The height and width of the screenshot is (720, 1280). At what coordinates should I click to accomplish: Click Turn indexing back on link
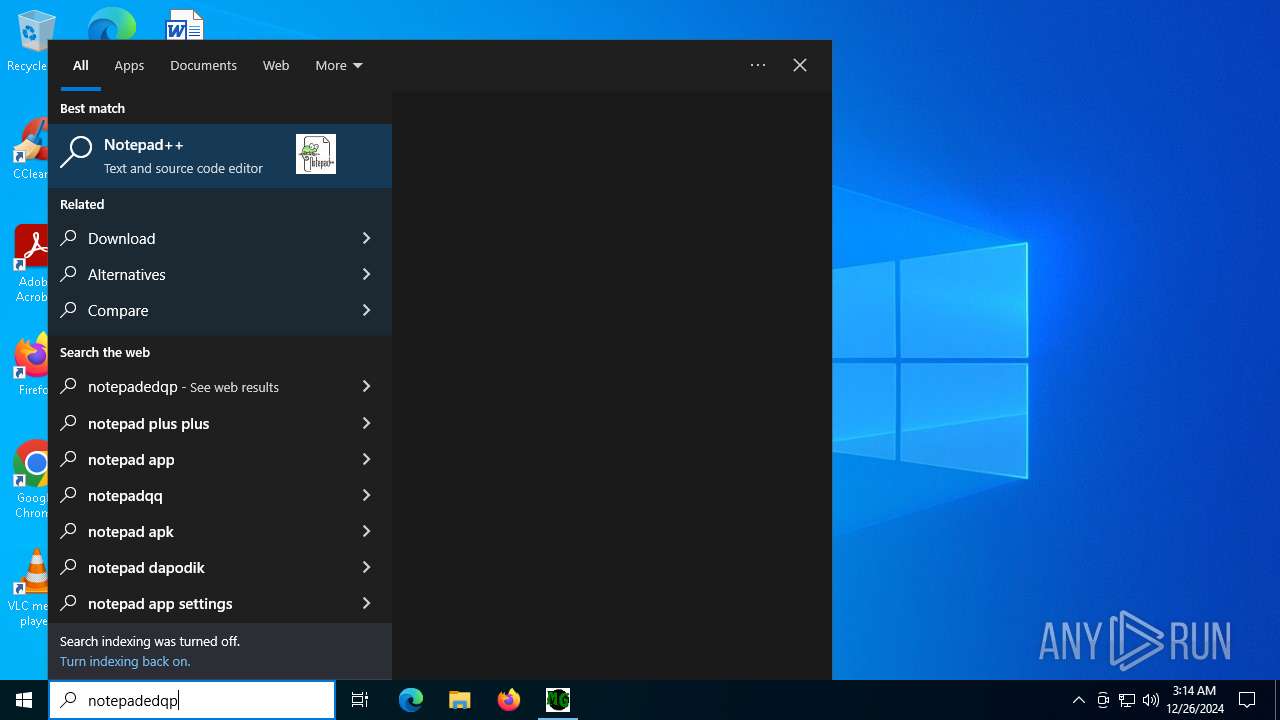pos(125,661)
